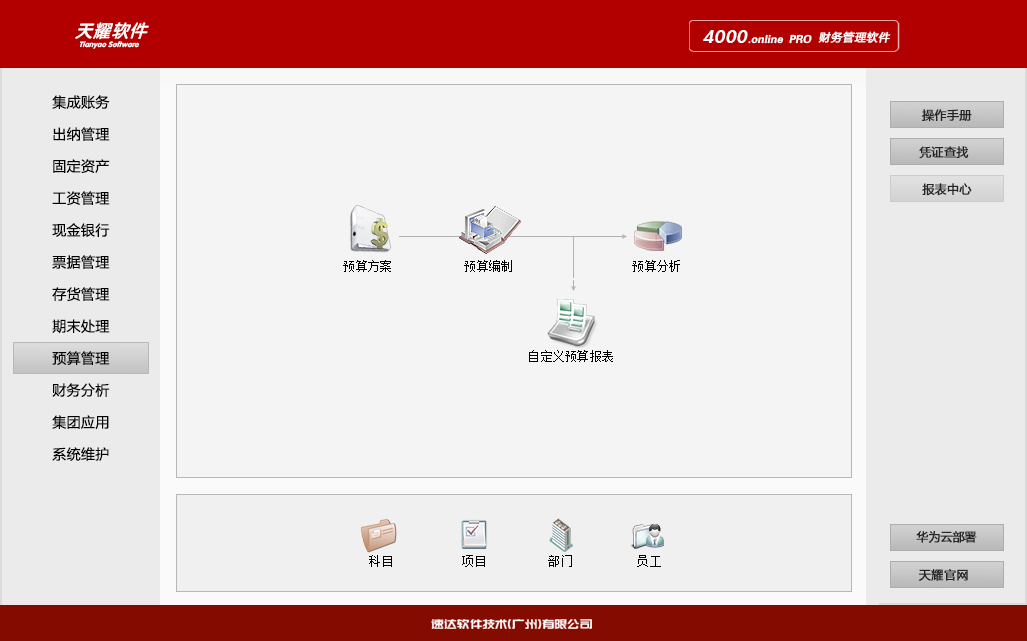Select 固定资产 in the sidebar

point(81,166)
